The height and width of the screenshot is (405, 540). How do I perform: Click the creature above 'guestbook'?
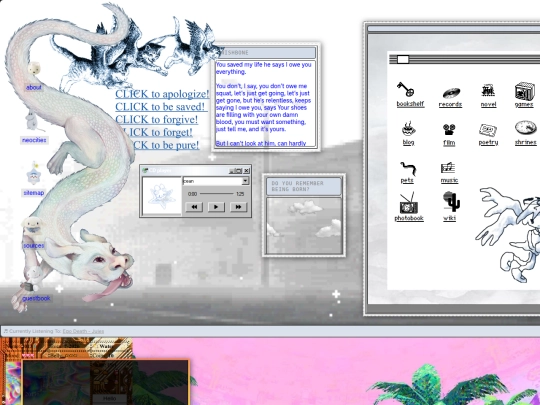(x=33, y=279)
